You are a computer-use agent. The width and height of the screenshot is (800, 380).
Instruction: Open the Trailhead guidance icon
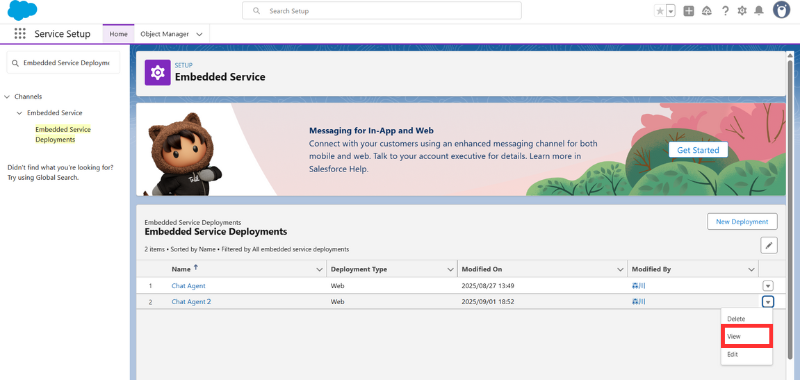(x=707, y=11)
